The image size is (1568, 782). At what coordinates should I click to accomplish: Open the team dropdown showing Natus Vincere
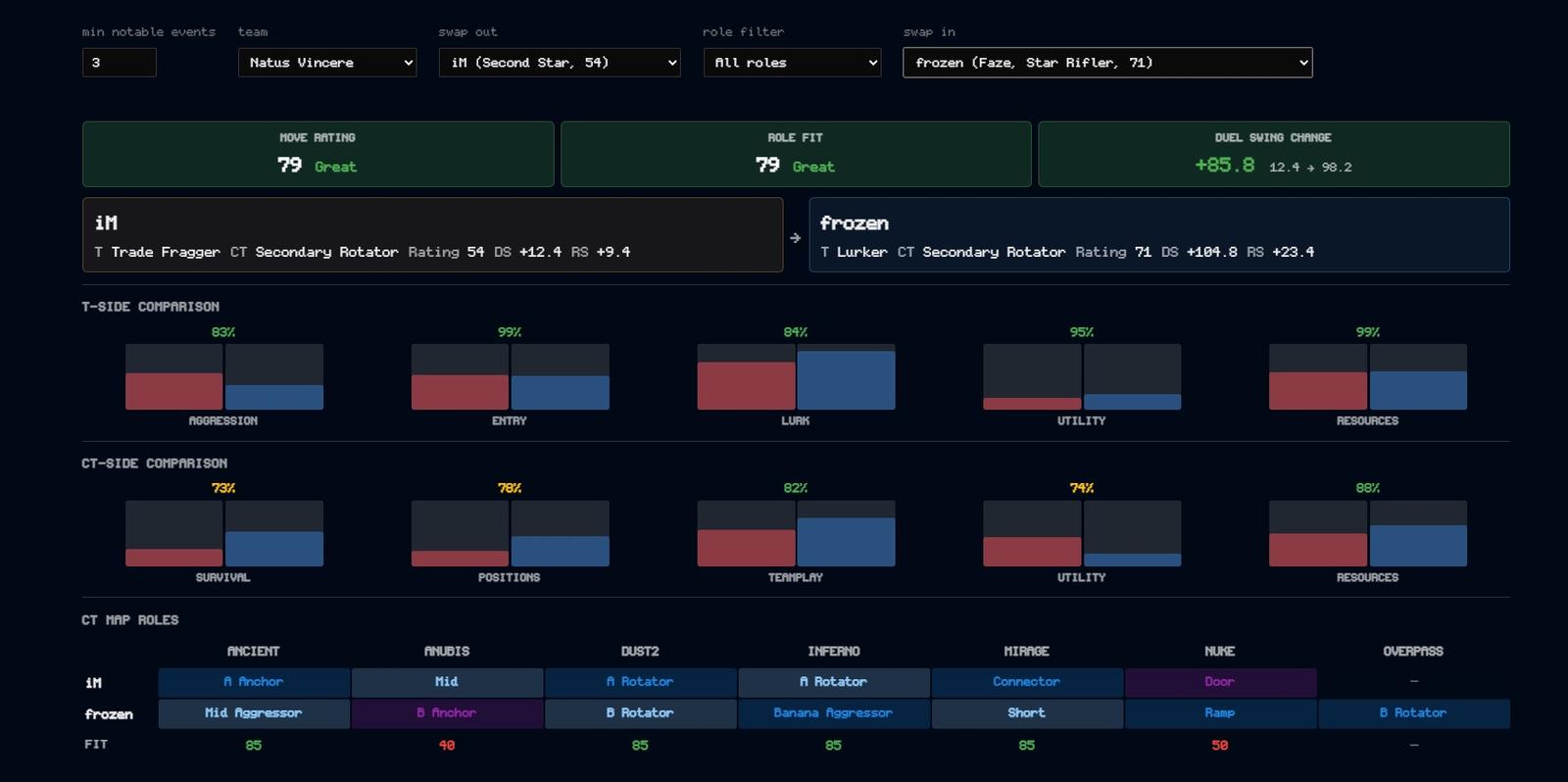pos(327,63)
